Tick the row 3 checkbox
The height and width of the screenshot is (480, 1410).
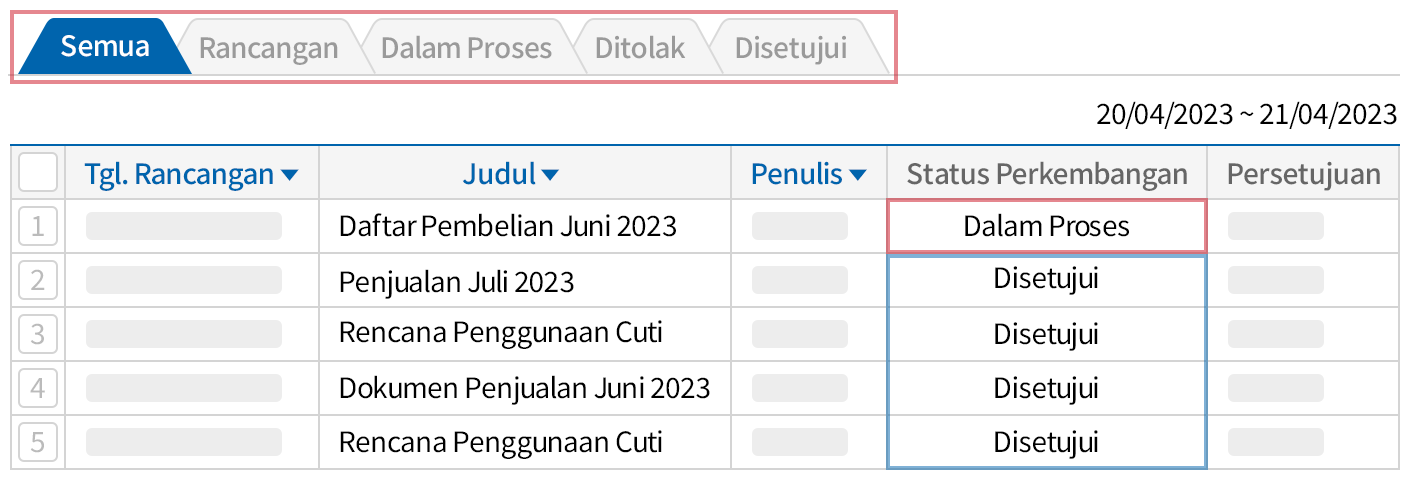tap(38, 333)
